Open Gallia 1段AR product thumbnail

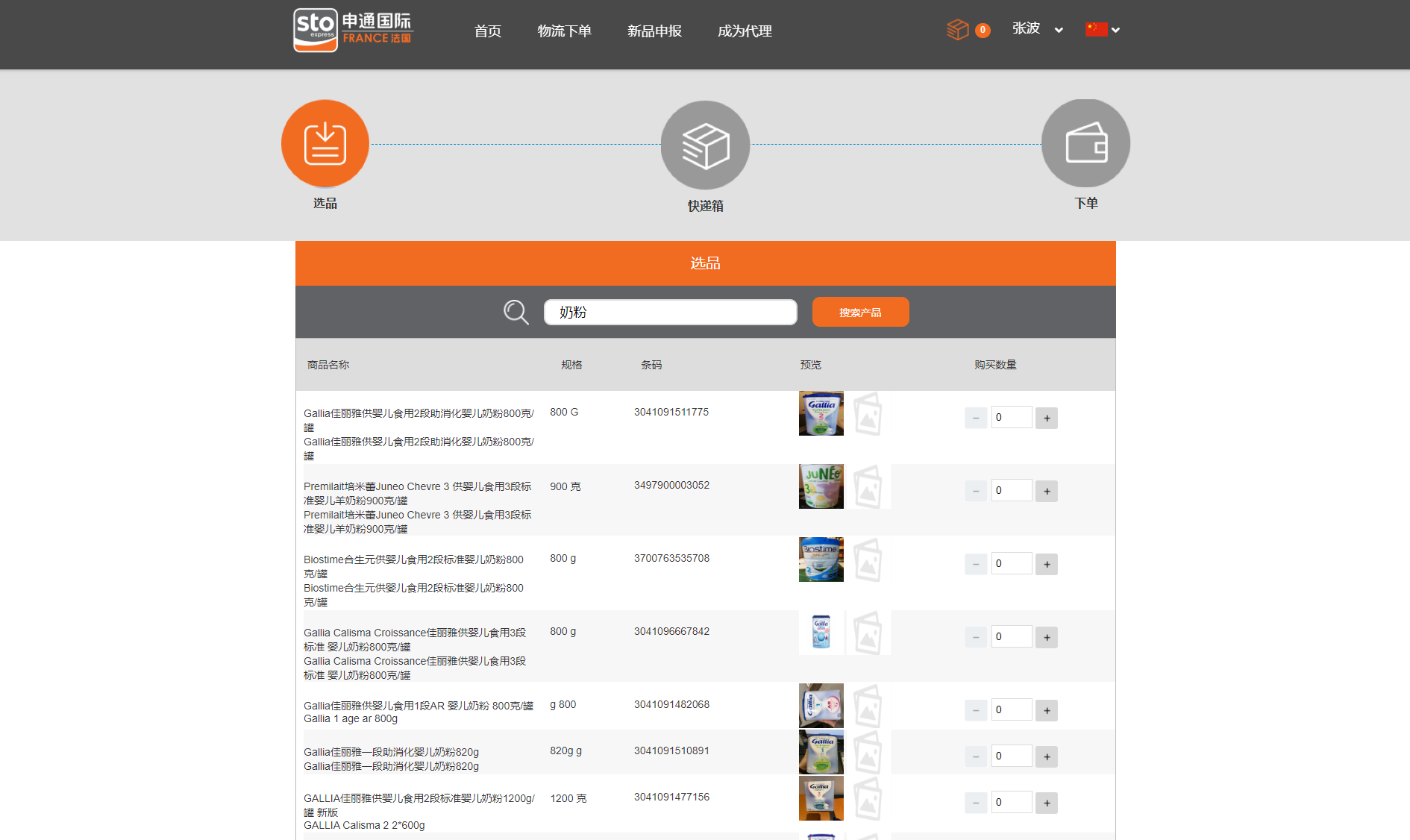pos(821,706)
